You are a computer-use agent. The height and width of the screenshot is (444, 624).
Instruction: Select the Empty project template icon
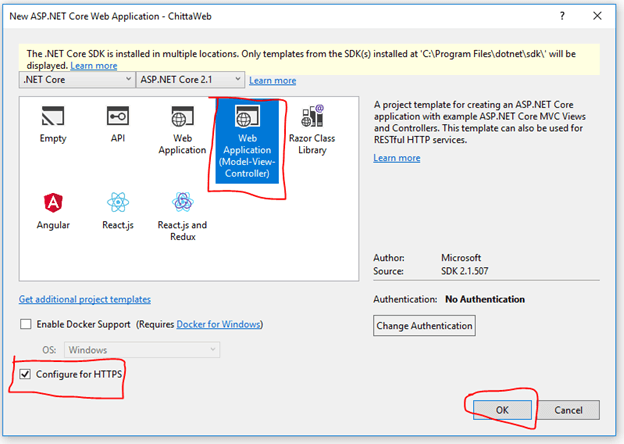click(x=53, y=117)
